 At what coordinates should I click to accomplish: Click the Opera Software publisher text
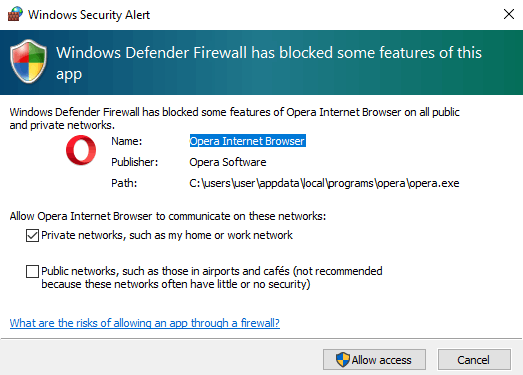click(228, 162)
